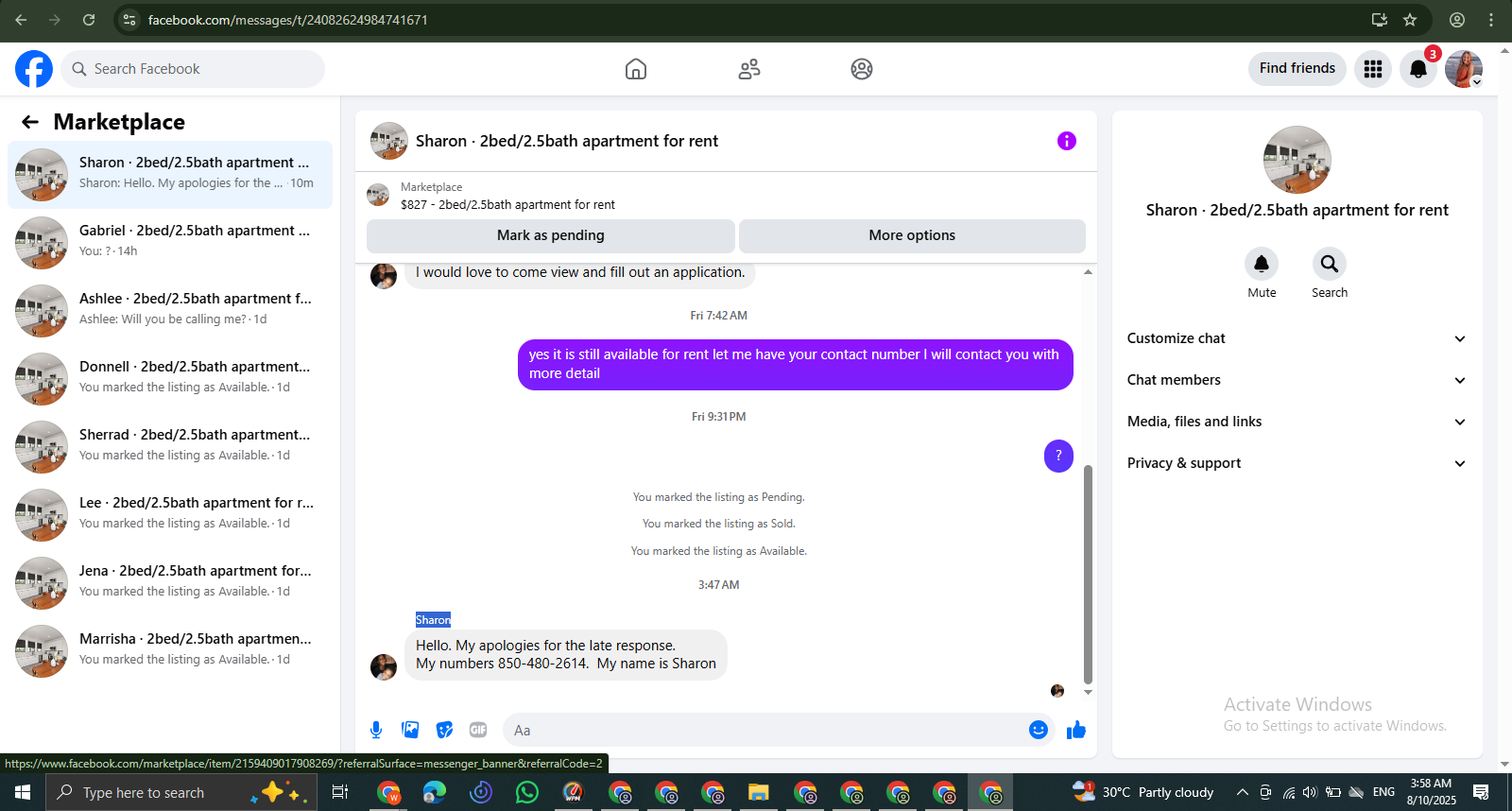
Task: Open the Windows Start menu
Action: tap(23, 792)
